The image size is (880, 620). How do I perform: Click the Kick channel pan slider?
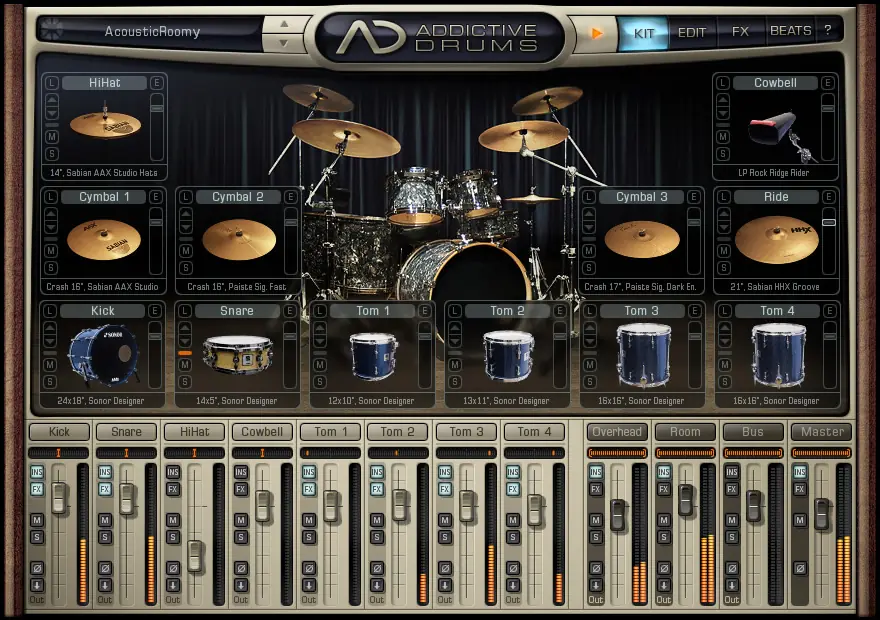tap(58, 453)
